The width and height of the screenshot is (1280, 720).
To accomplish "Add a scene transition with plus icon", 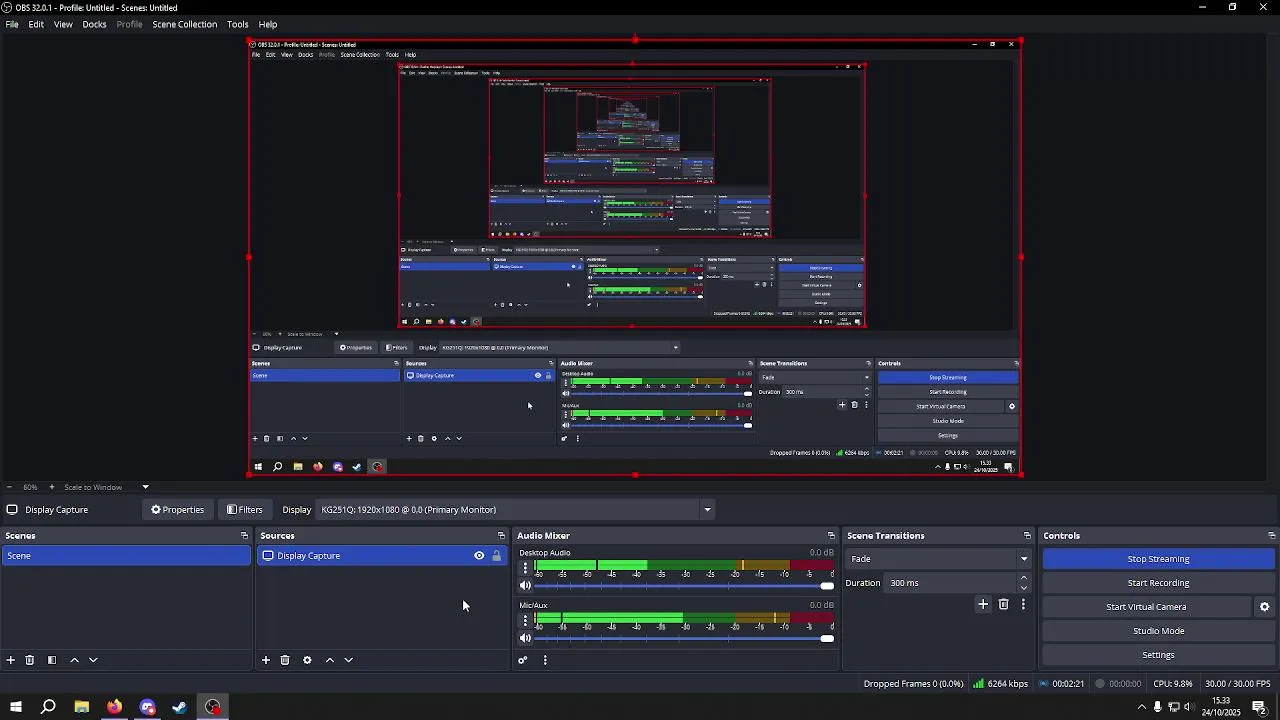I will pyautogui.click(x=983, y=604).
